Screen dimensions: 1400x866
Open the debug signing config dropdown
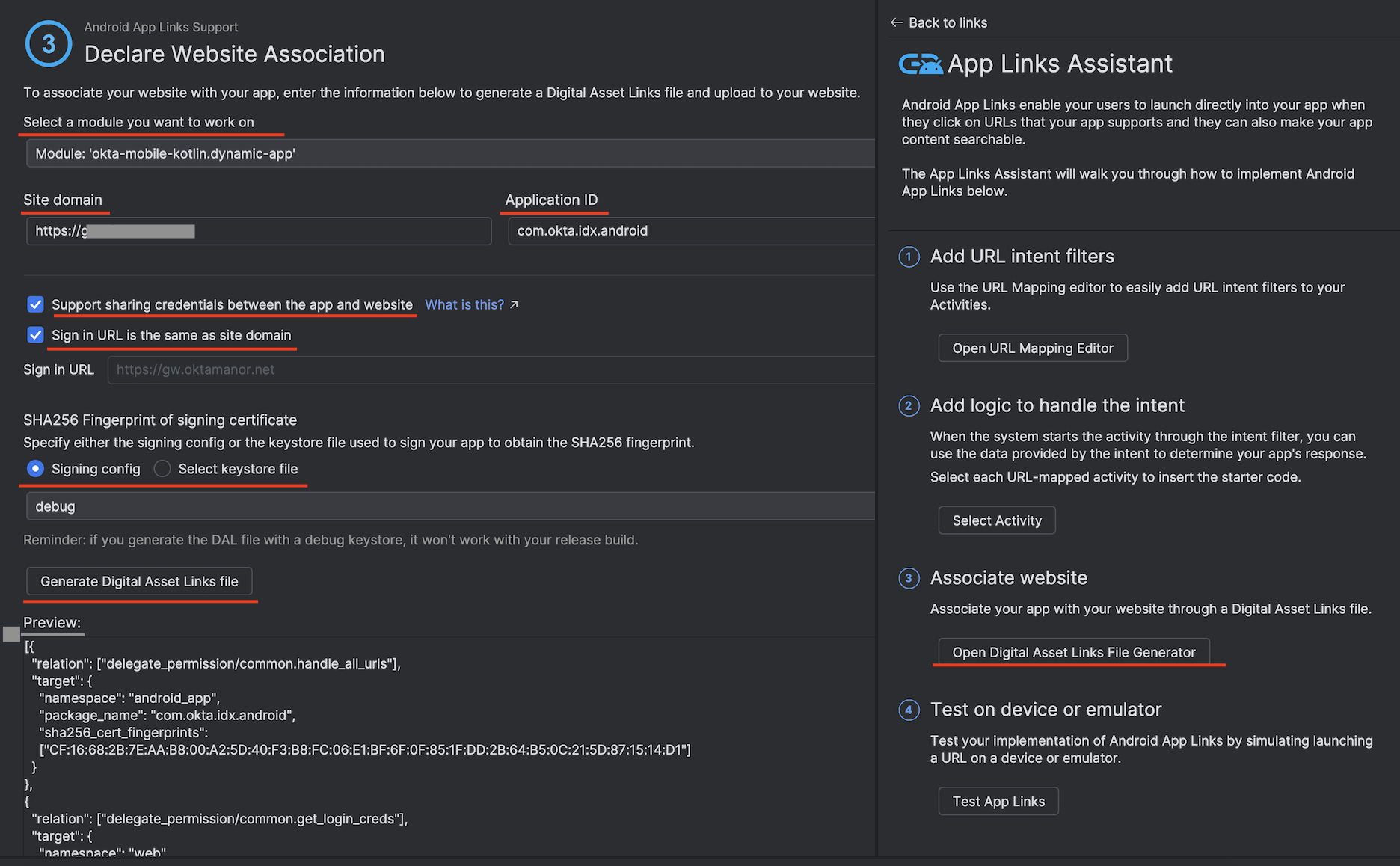(x=449, y=506)
